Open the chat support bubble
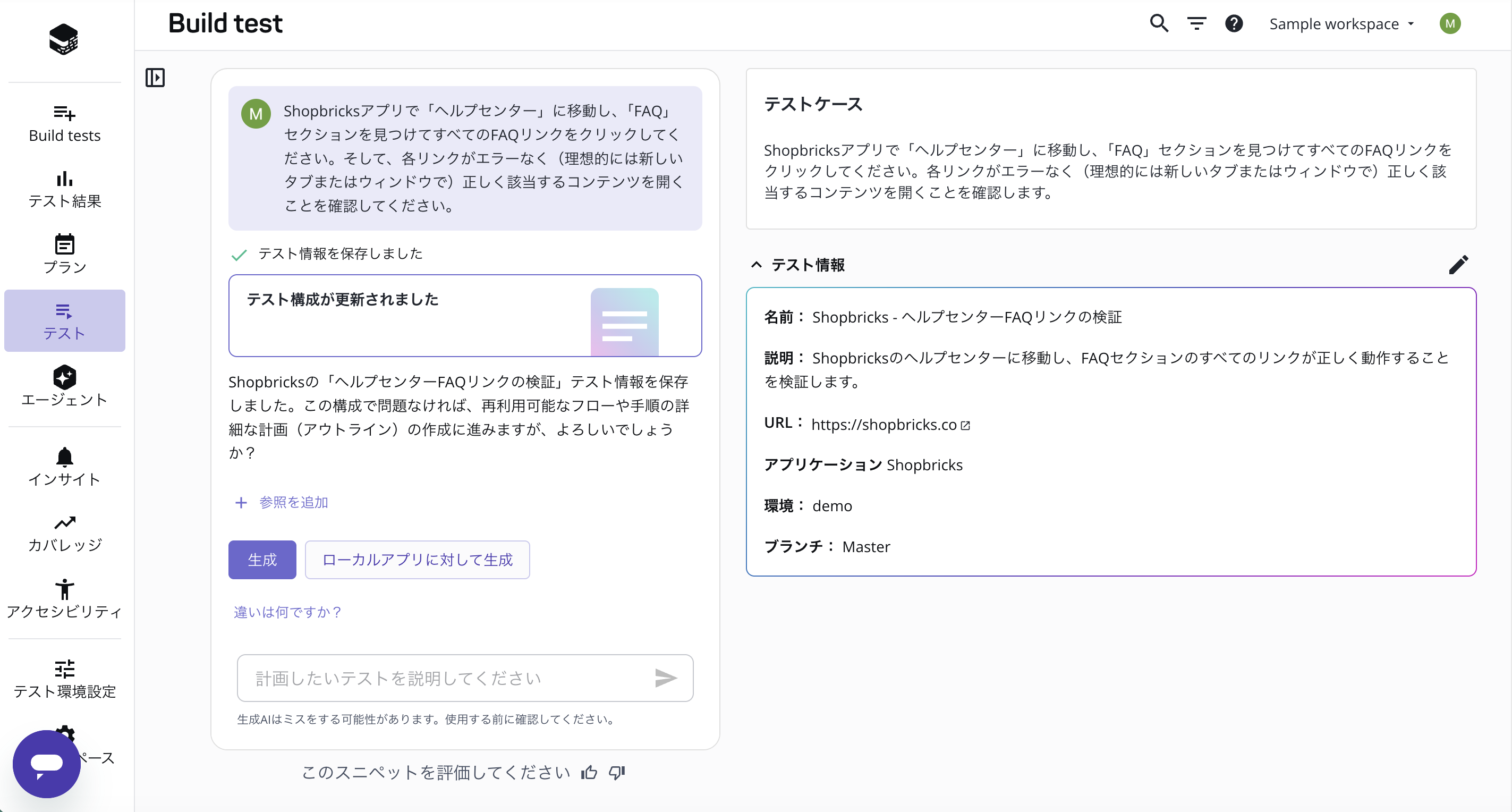This screenshot has width=1512, height=812. click(x=46, y=764)
